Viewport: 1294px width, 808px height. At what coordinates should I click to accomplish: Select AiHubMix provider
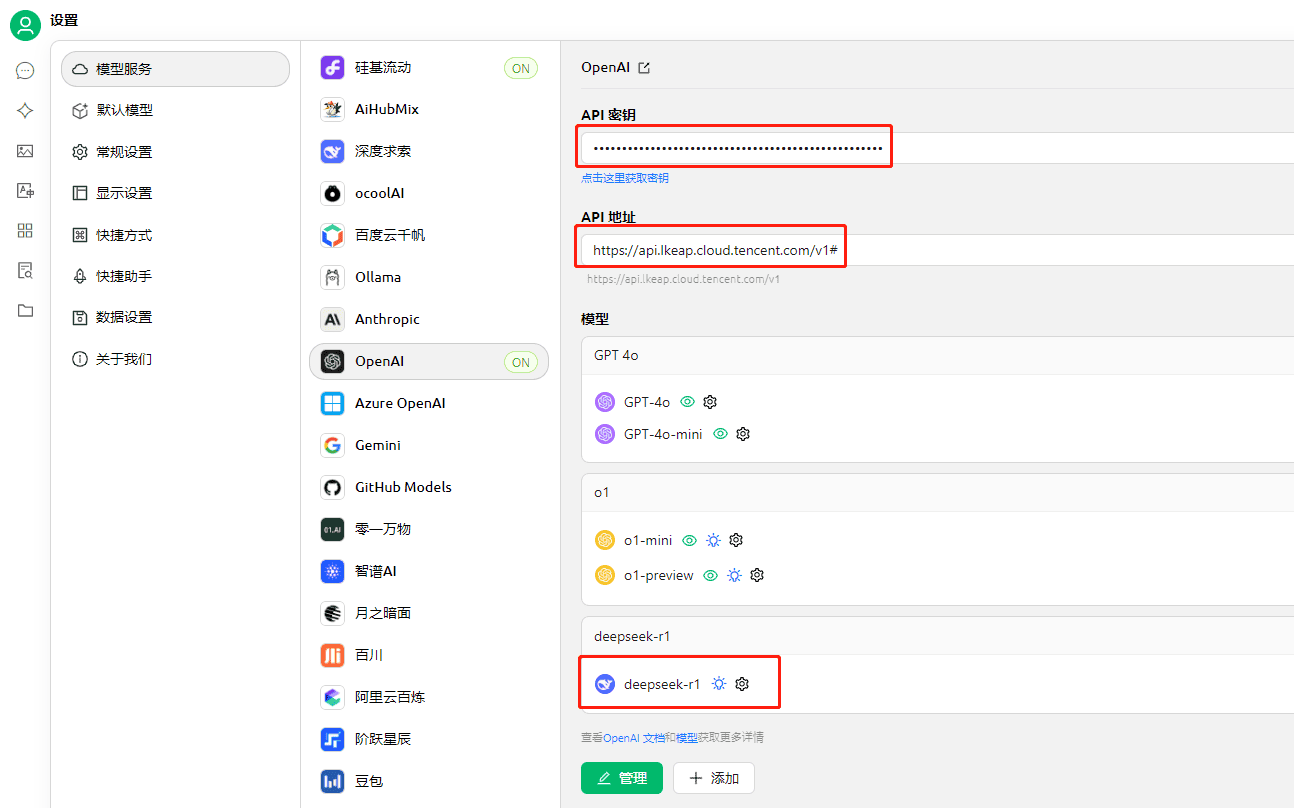click(x=429, y=109)
